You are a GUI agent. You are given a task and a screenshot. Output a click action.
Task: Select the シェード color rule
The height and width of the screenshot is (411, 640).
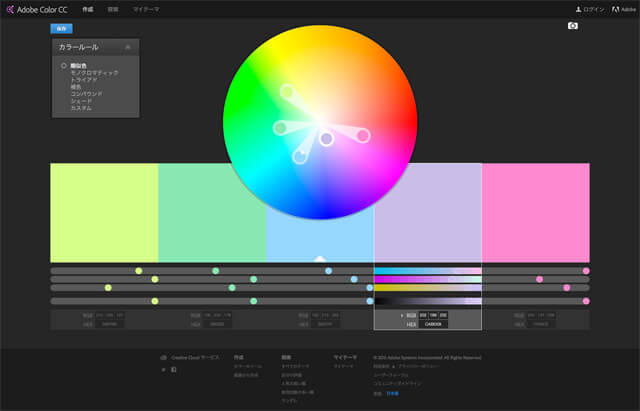pos(81,101)
